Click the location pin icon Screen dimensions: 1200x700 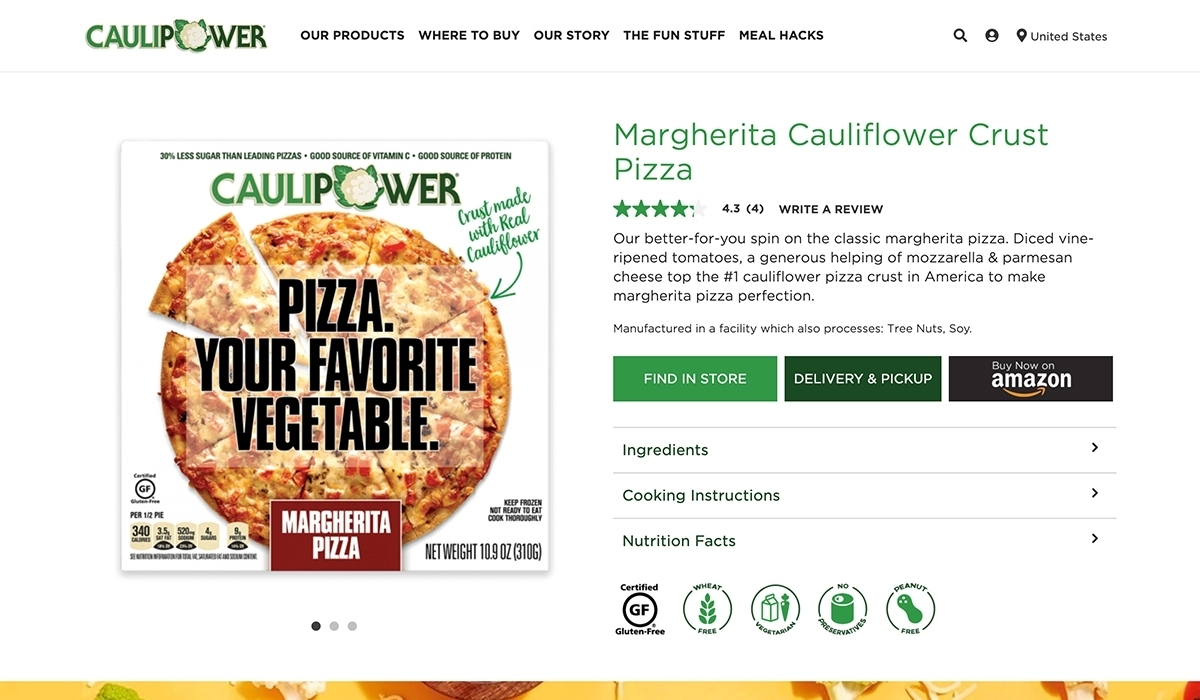[1021, 35]
